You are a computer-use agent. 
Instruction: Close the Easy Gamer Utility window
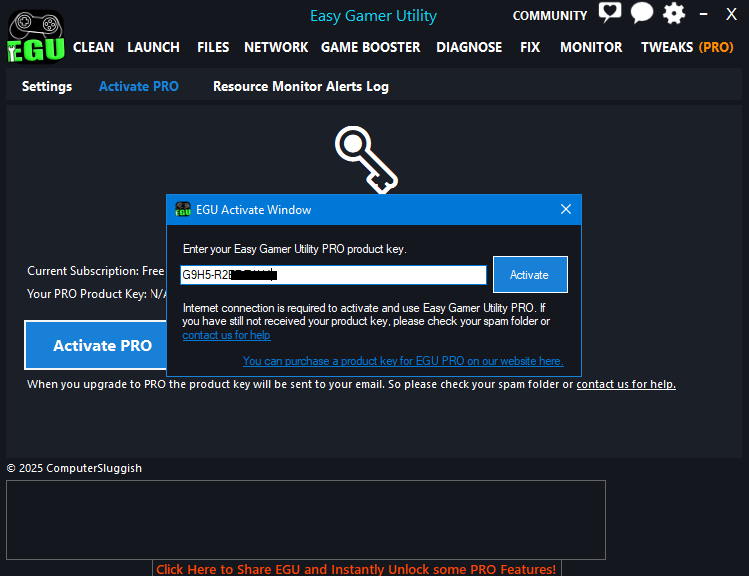(731, 14)
